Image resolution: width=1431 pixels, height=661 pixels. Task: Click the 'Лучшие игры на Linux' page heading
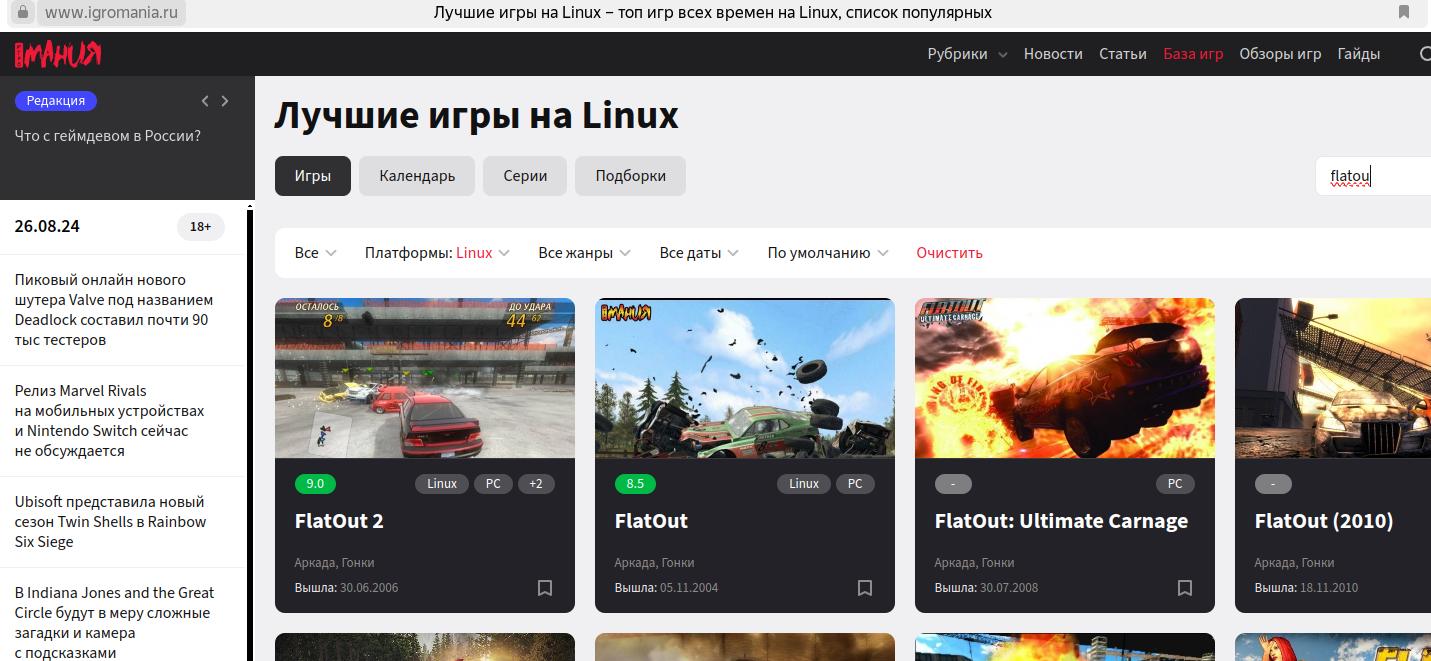click(x=476, y=116)
